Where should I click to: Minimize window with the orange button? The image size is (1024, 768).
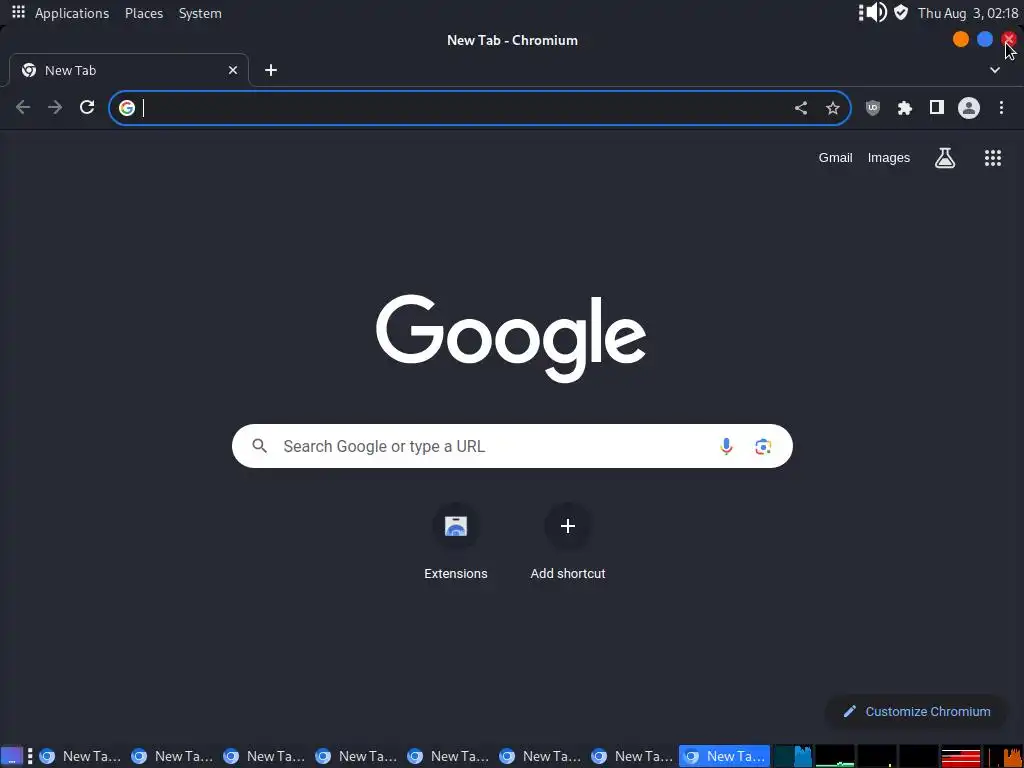(961, 39)
